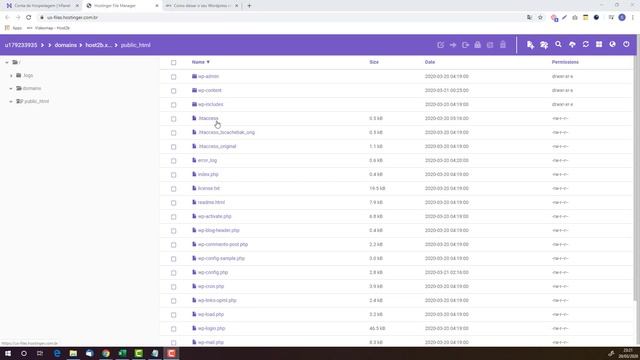Click the greyed archive icon
The image size is (640, 360).
coord(490,45)
